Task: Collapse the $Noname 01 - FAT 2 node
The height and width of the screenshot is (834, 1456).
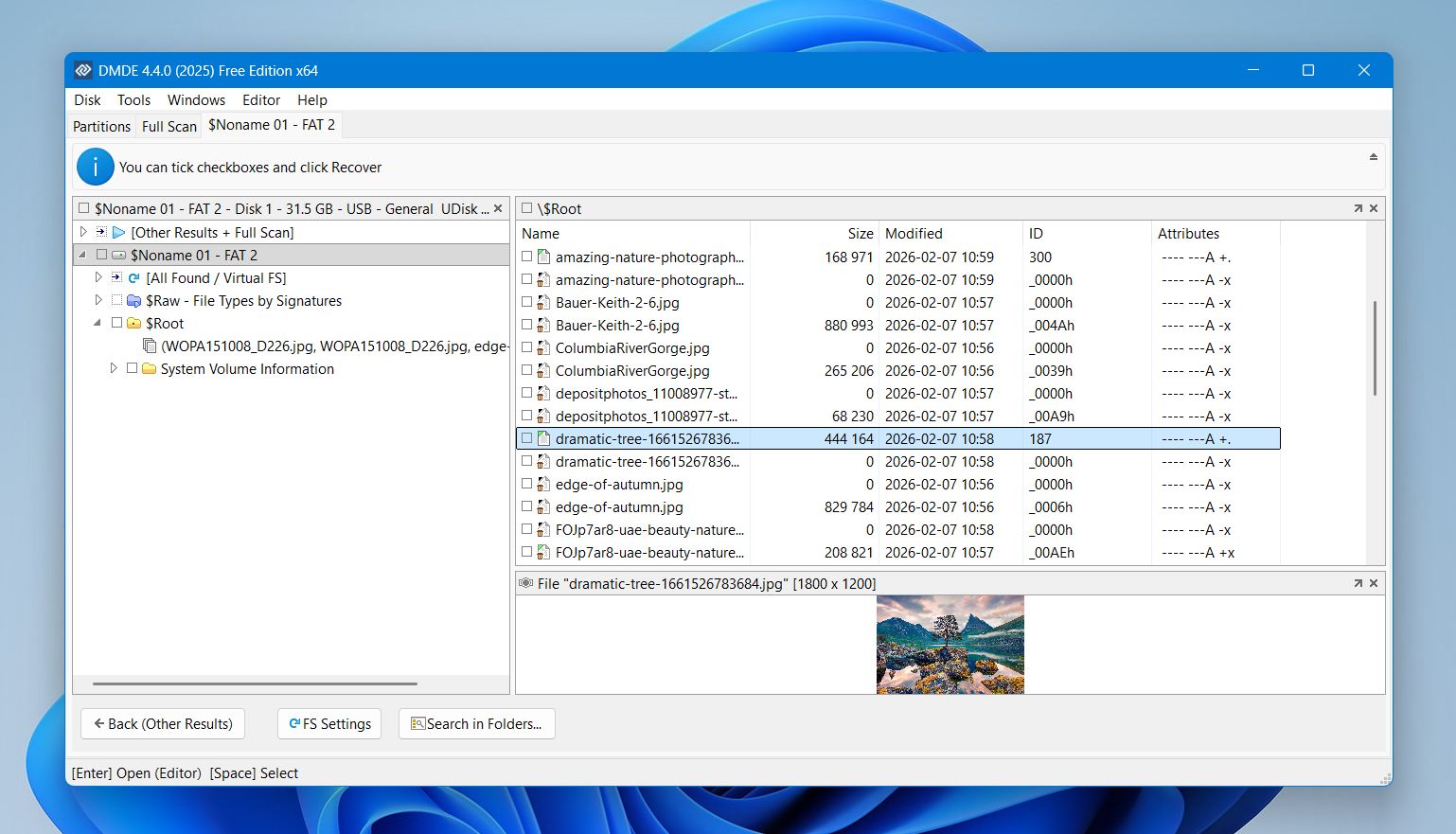Action: click(83, 254)
